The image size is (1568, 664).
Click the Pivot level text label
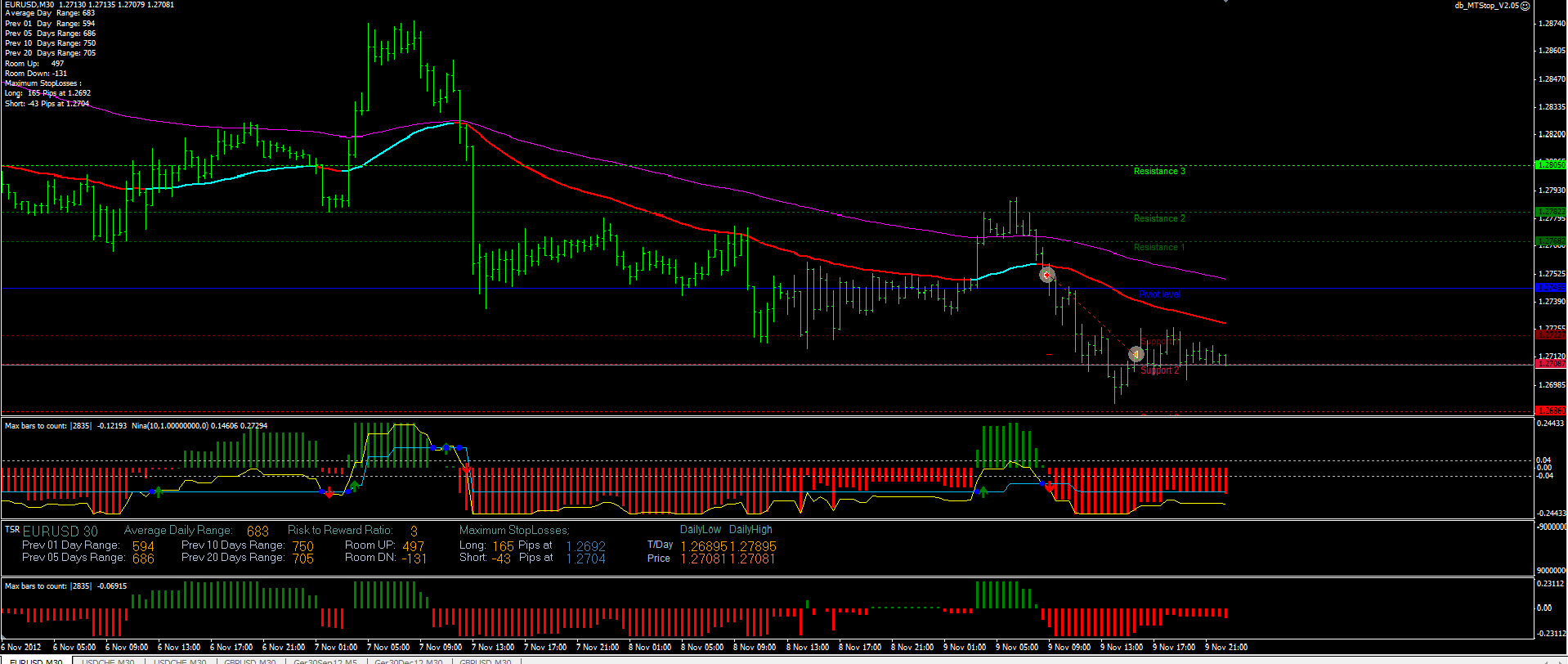point(1159,294)
